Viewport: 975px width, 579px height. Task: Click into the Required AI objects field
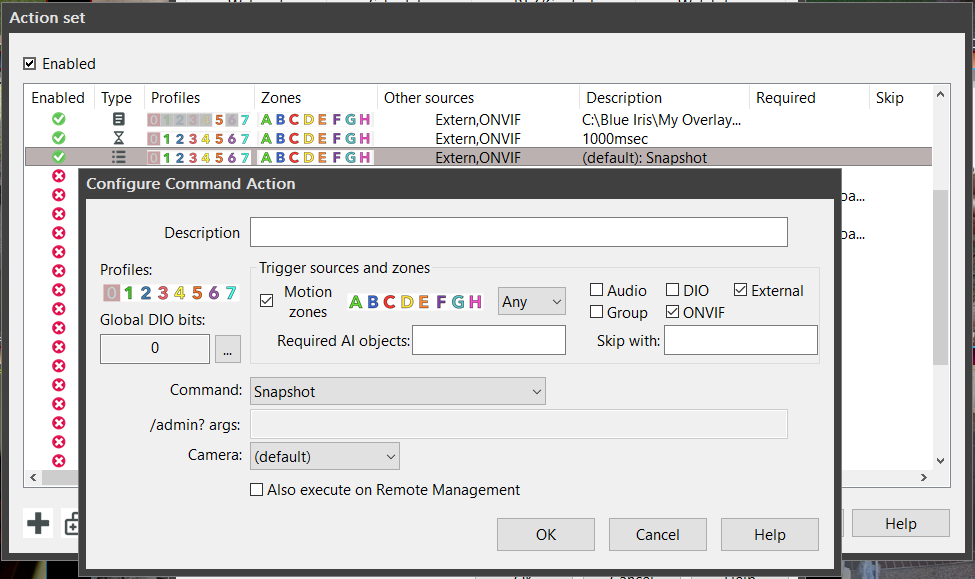[x=489, y=341]
